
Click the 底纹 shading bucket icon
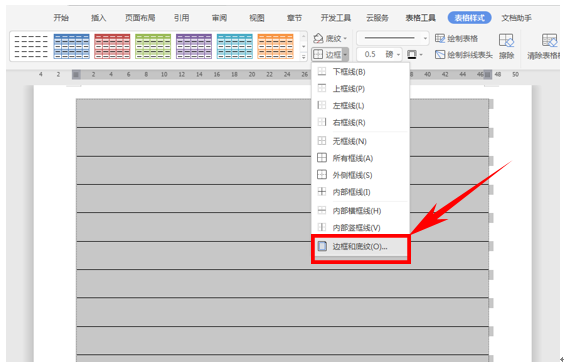click(318, 38)
